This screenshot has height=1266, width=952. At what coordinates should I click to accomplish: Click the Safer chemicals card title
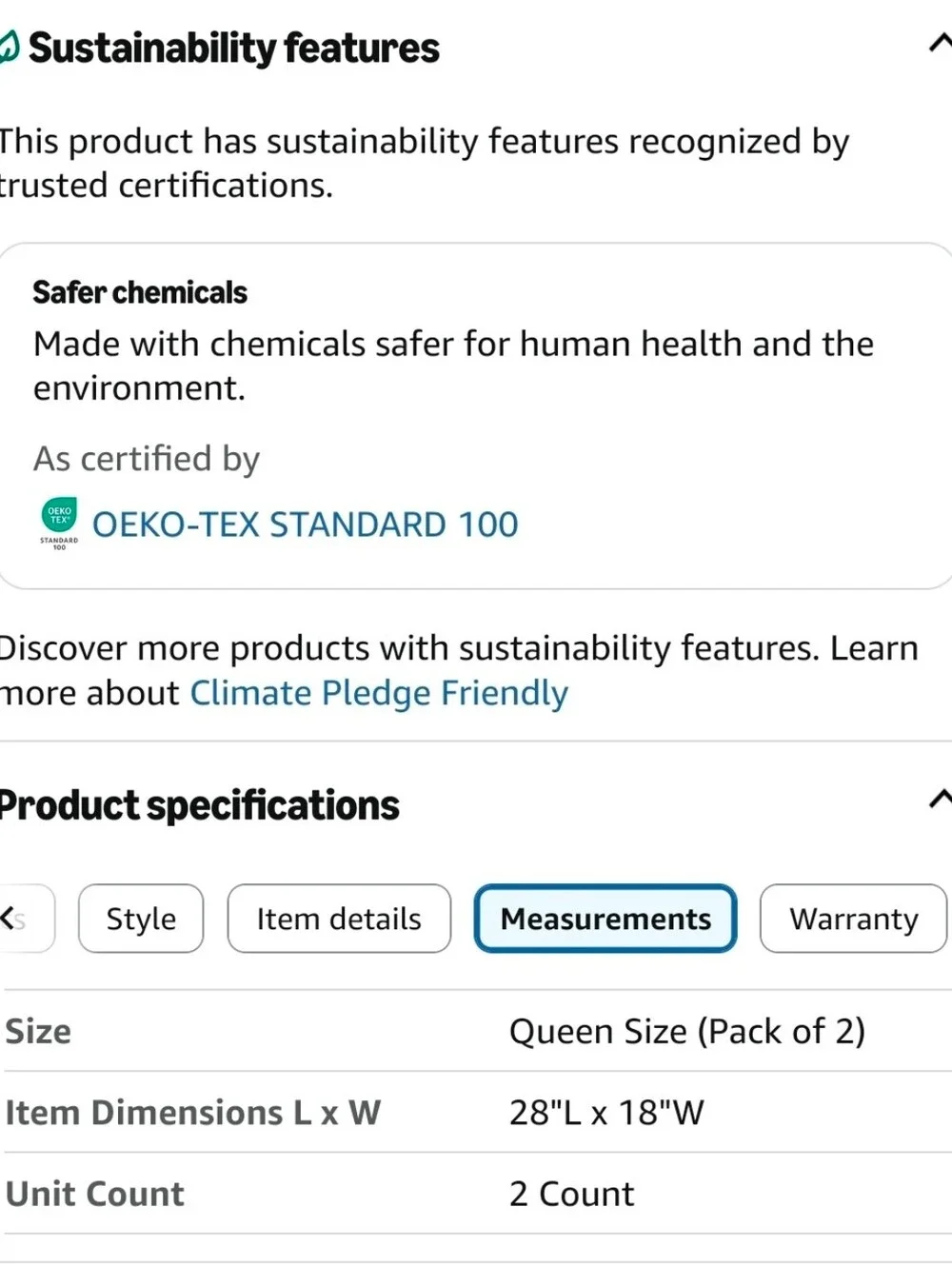click(x=140, y=292)
